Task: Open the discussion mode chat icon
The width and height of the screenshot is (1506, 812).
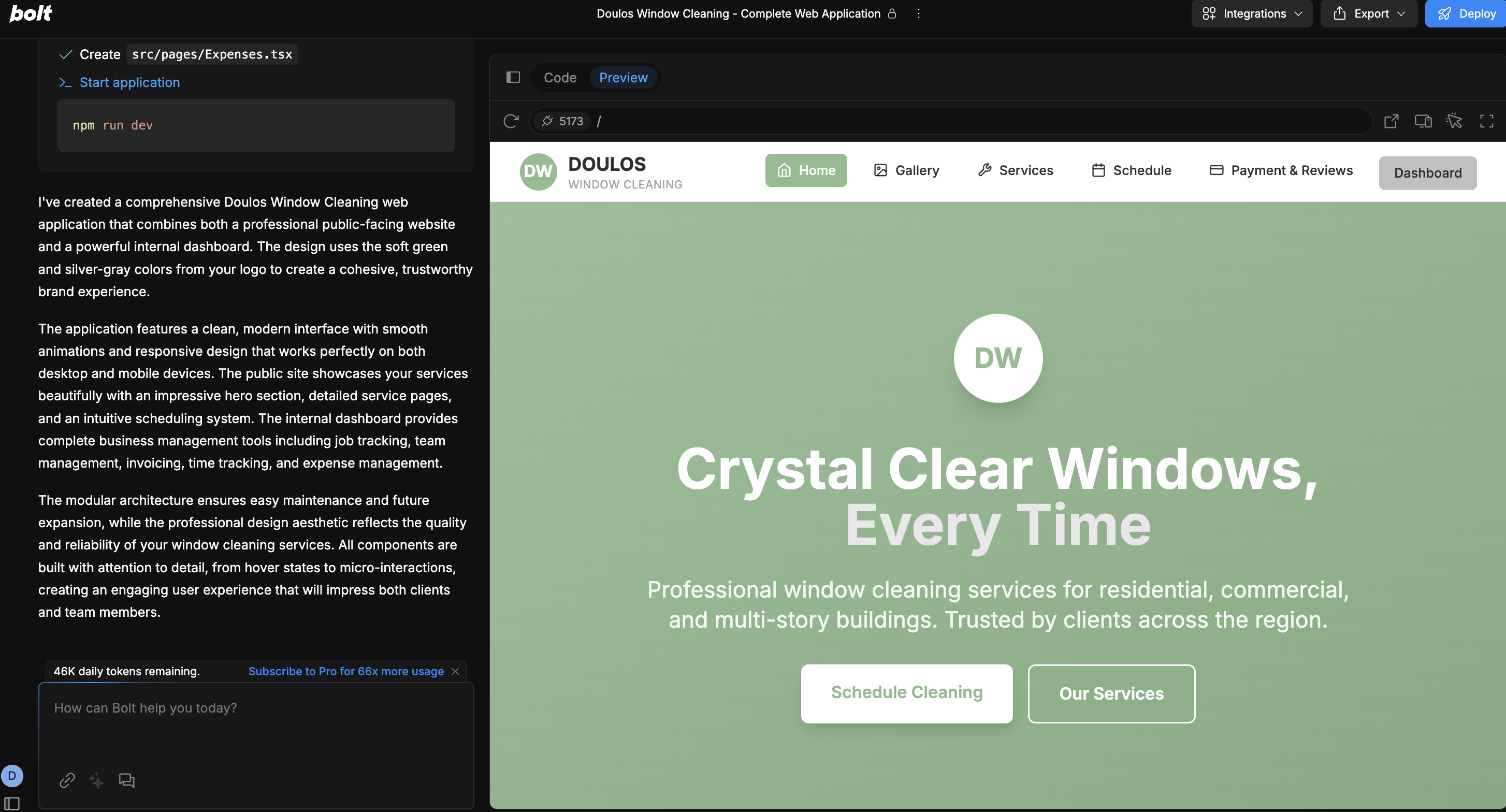Action: tap(126, 780)
